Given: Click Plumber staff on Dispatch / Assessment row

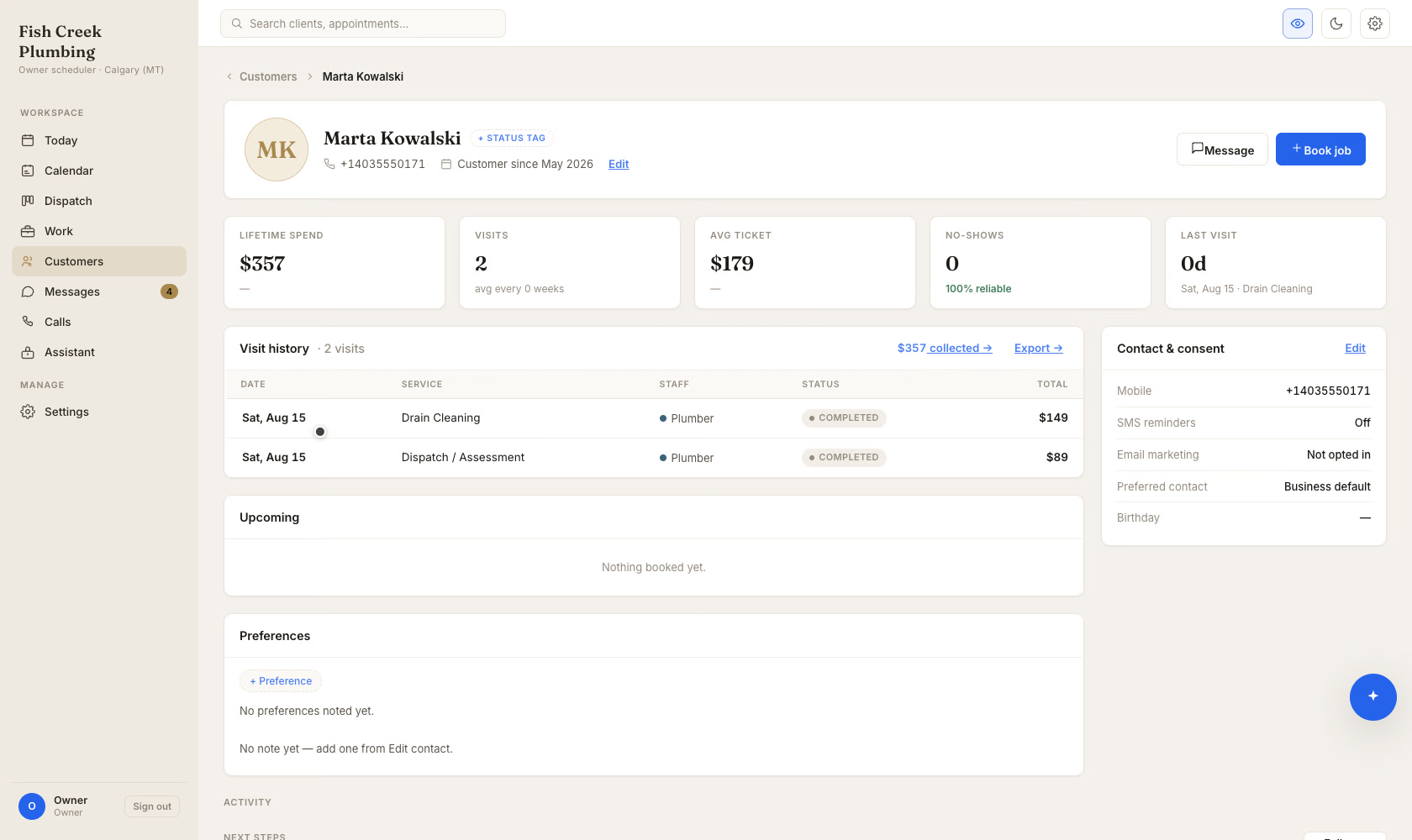Looking at the screenshot, I should tap(687, 458).
